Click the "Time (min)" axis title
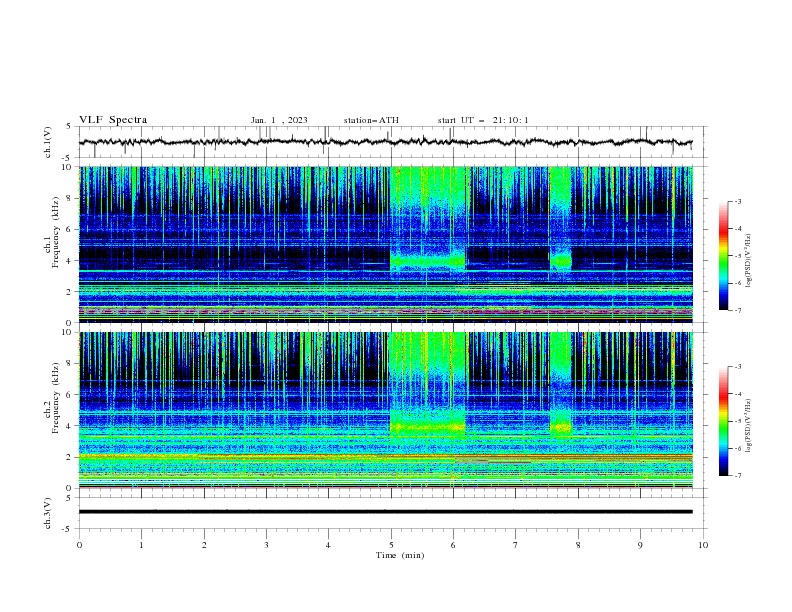The width and height of the screenshot is (792, 612). (x=400, y=555)
